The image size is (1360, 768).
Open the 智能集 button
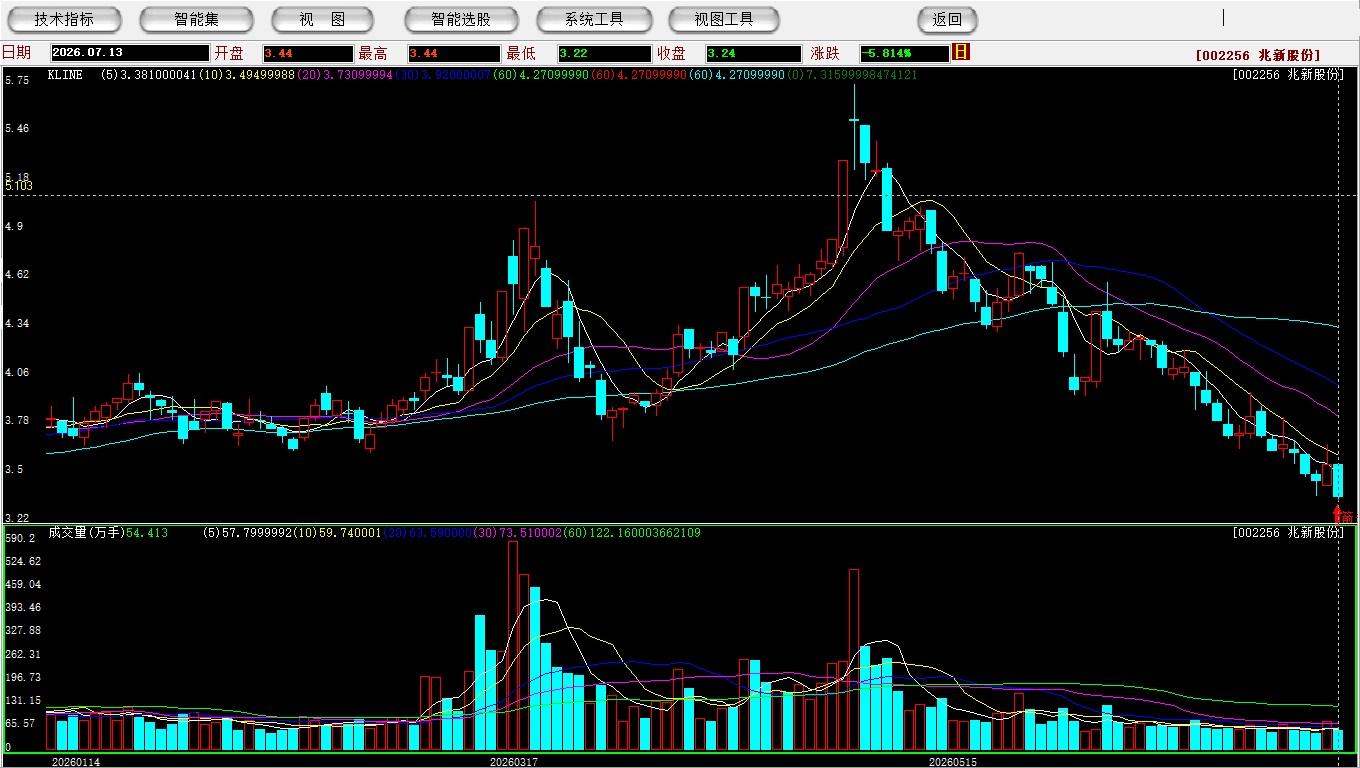196,19
